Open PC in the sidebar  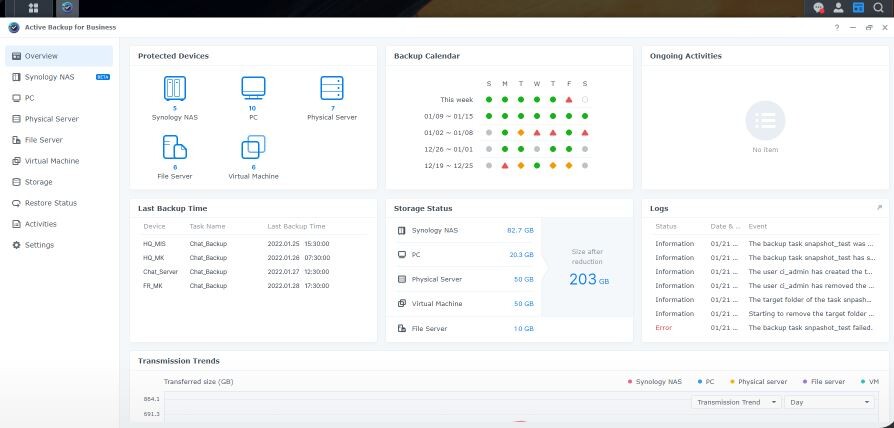[59, 98]
